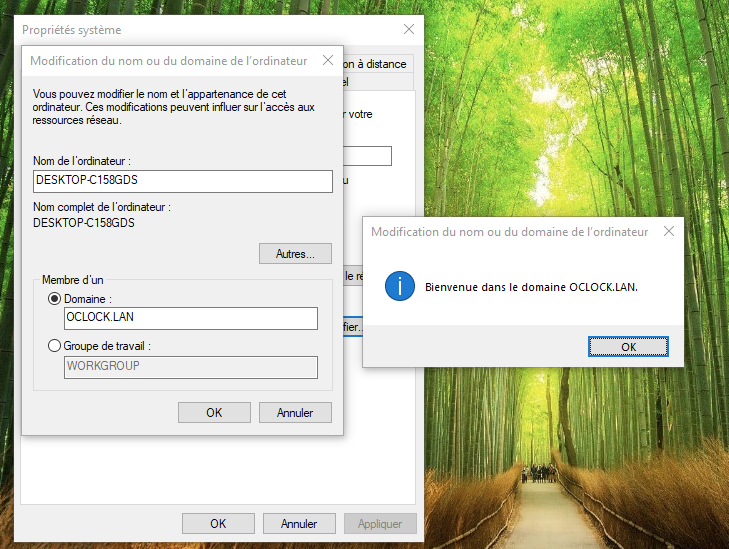
Task: Select the Domaine radio button
Action: pyautogui.click(x=54, y=298)
